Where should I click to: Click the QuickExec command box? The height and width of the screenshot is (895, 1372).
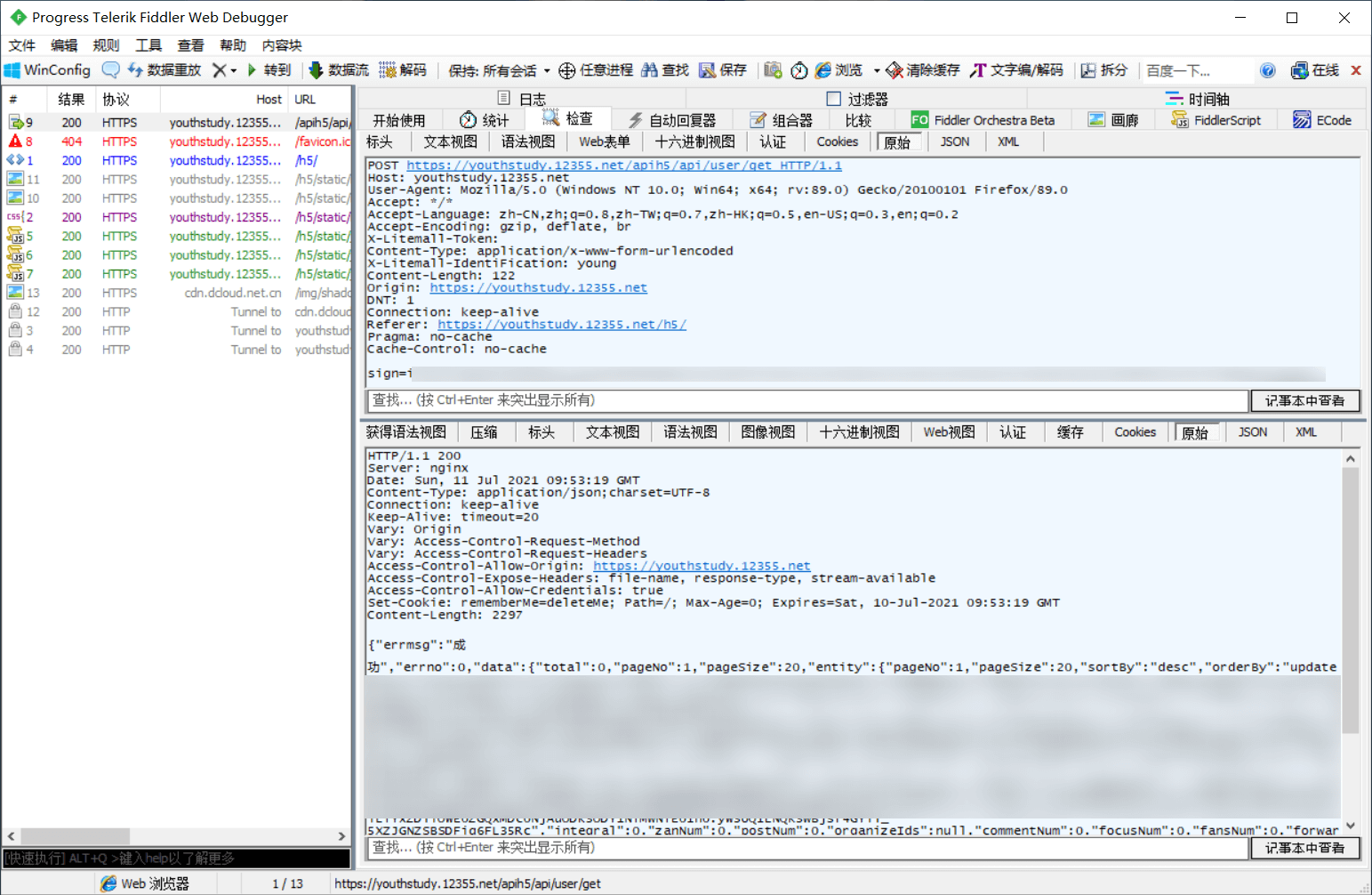[176, 859]
